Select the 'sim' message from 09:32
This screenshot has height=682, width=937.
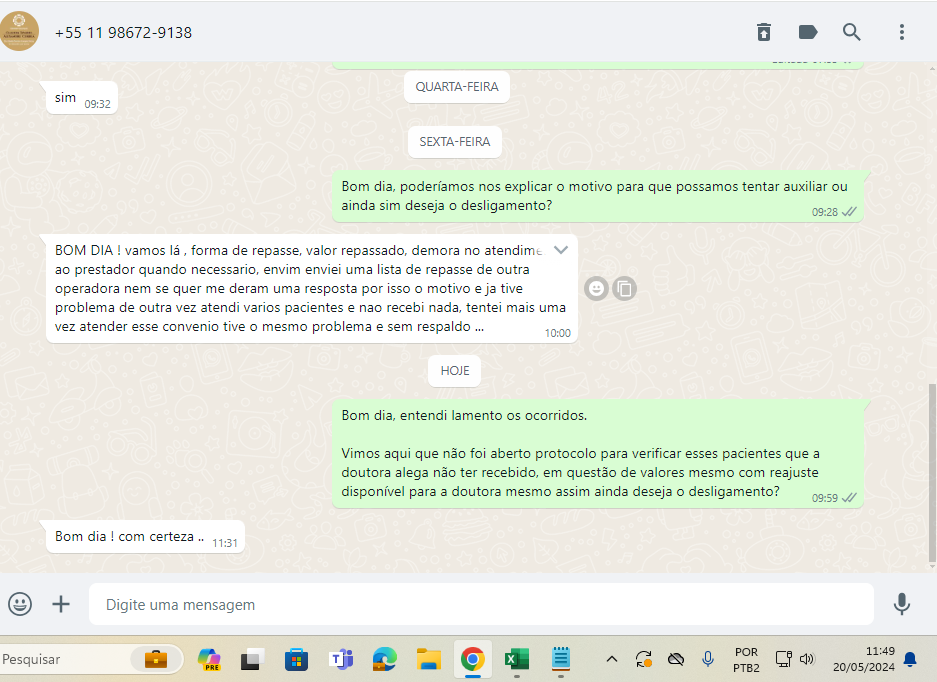[82, 98]
